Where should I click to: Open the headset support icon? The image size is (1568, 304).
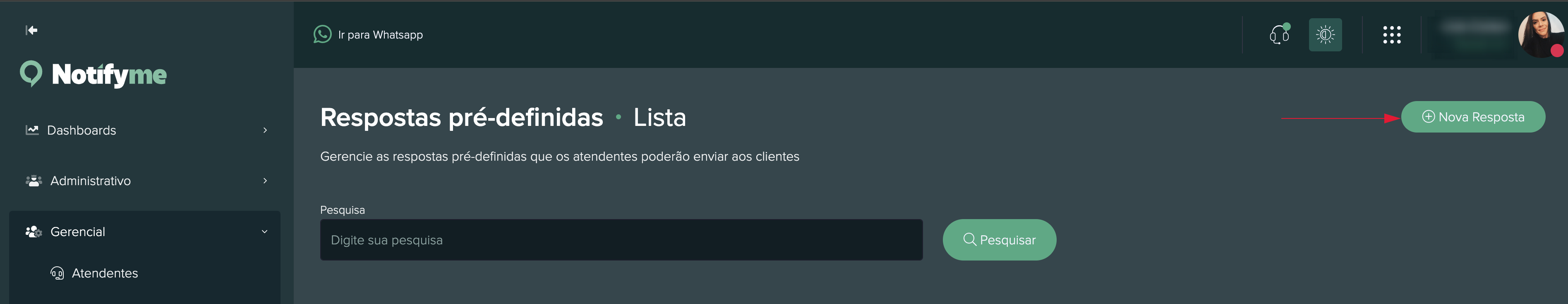tap(1279, 35)
